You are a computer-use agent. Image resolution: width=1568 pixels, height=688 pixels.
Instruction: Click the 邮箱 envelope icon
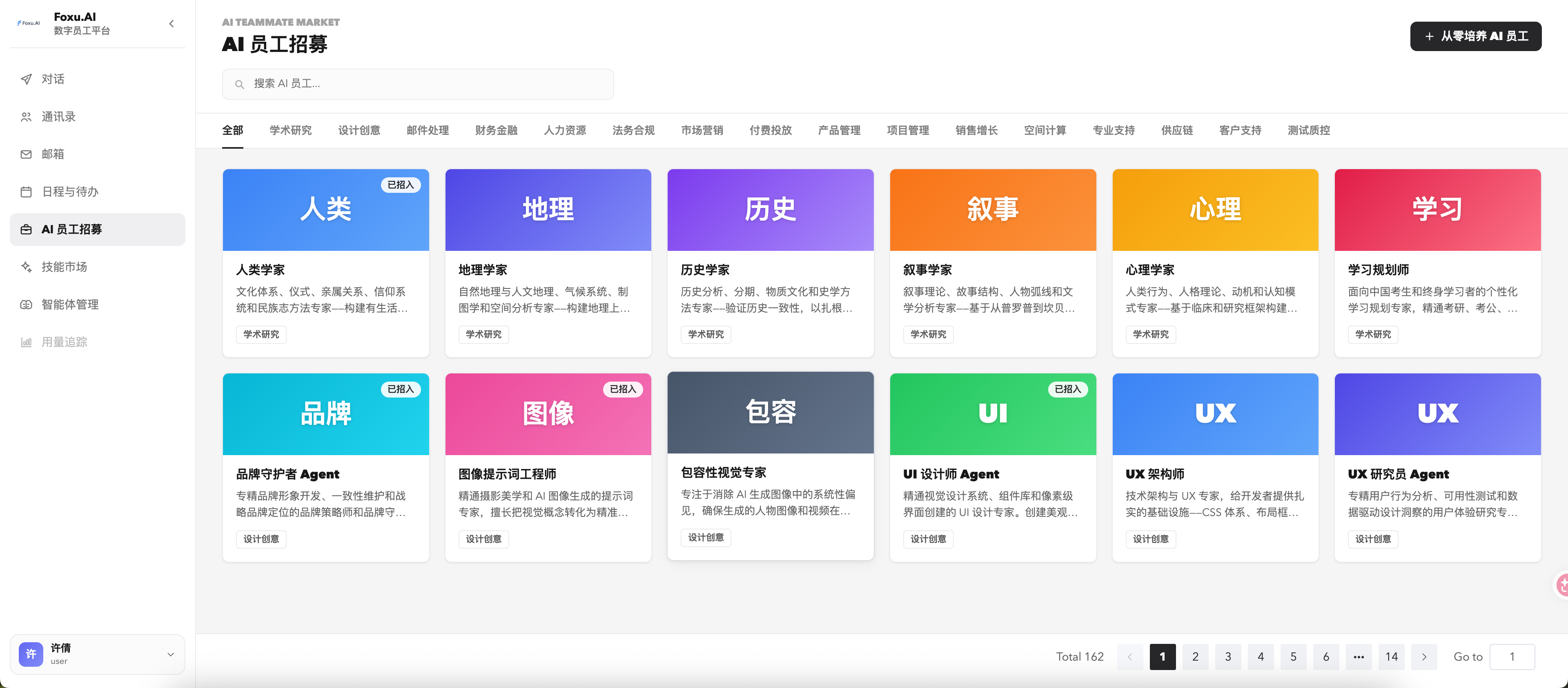[26, 155]
